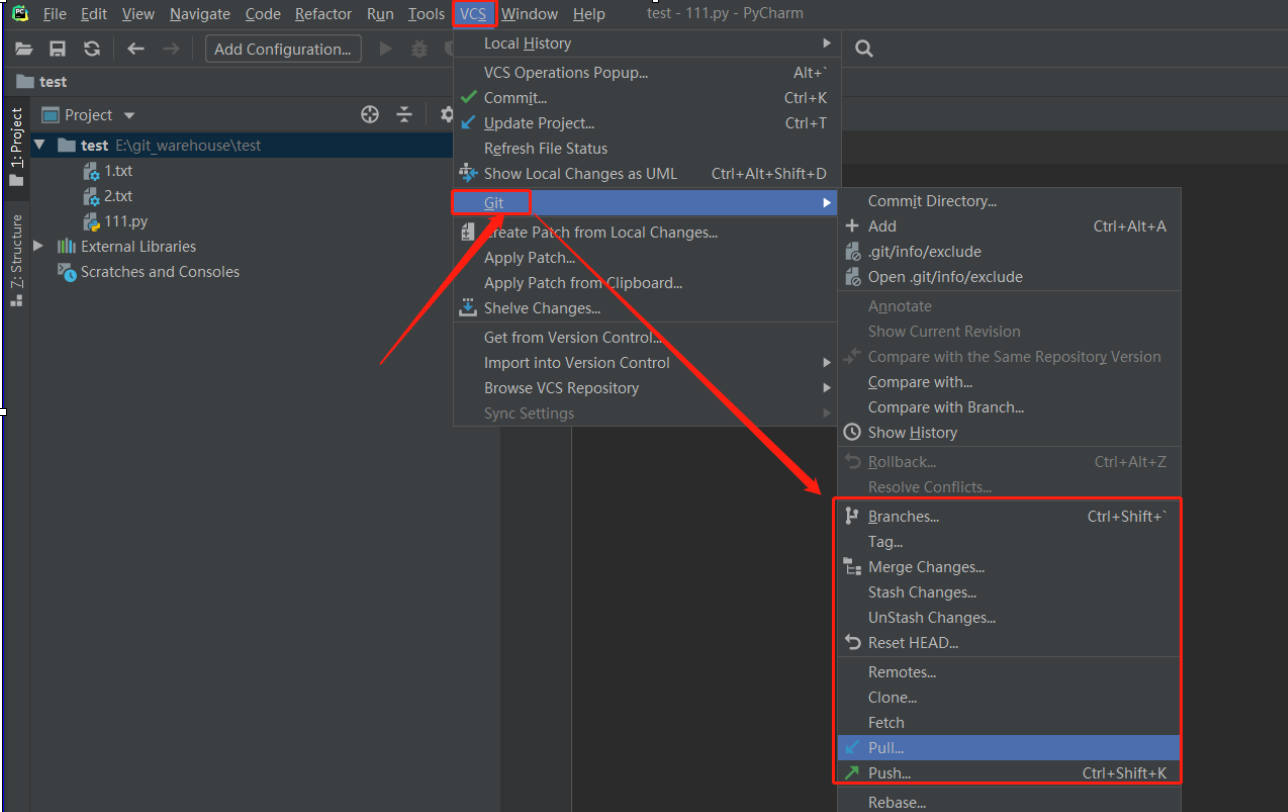Viewport: 1288px width, 812px height.
Task: Open the Refactor menu
Action: [x=324, y=14]
